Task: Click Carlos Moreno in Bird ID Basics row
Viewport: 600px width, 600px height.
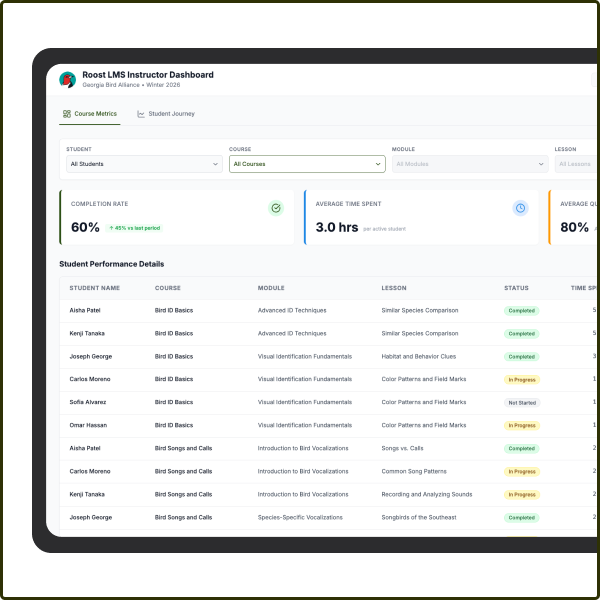Action: pos(90,379)
